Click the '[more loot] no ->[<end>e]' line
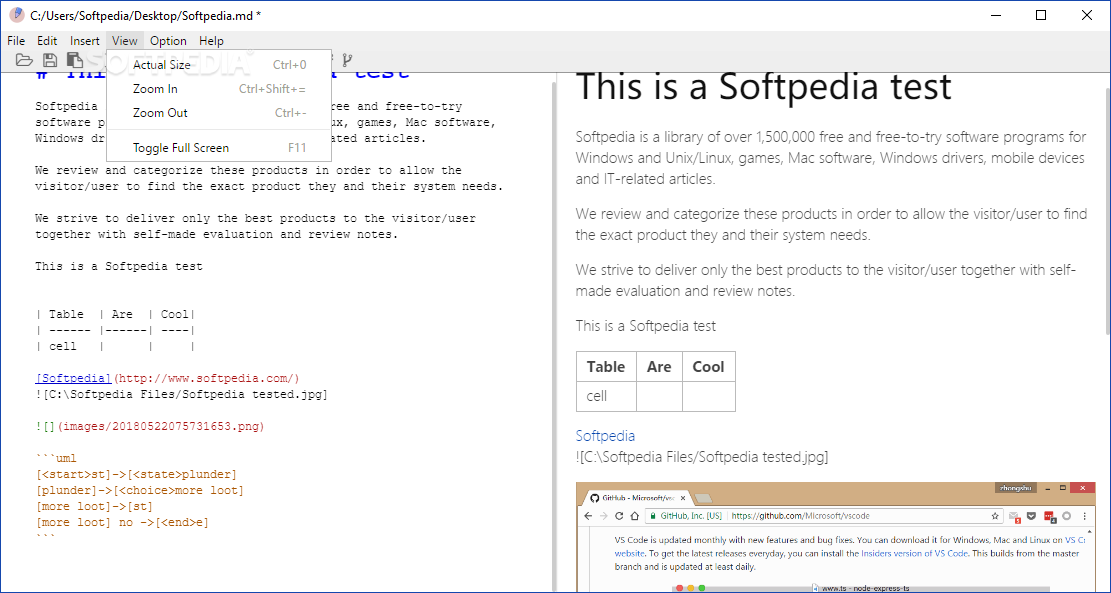This screenshot has width=1111, height=593. (x=122, y=523)
